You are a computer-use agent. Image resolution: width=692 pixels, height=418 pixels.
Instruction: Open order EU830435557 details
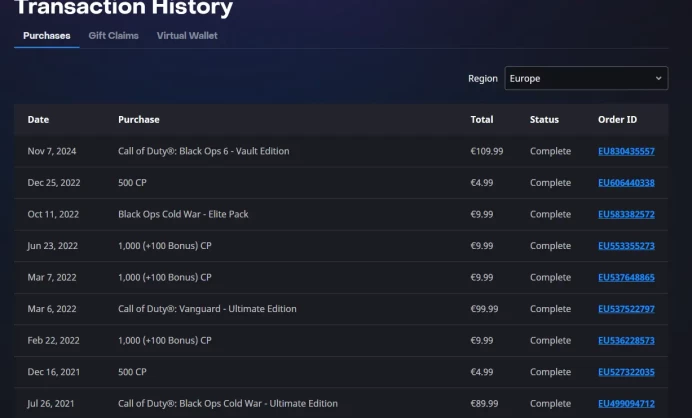pyautogui.click(x=626, y=151)
